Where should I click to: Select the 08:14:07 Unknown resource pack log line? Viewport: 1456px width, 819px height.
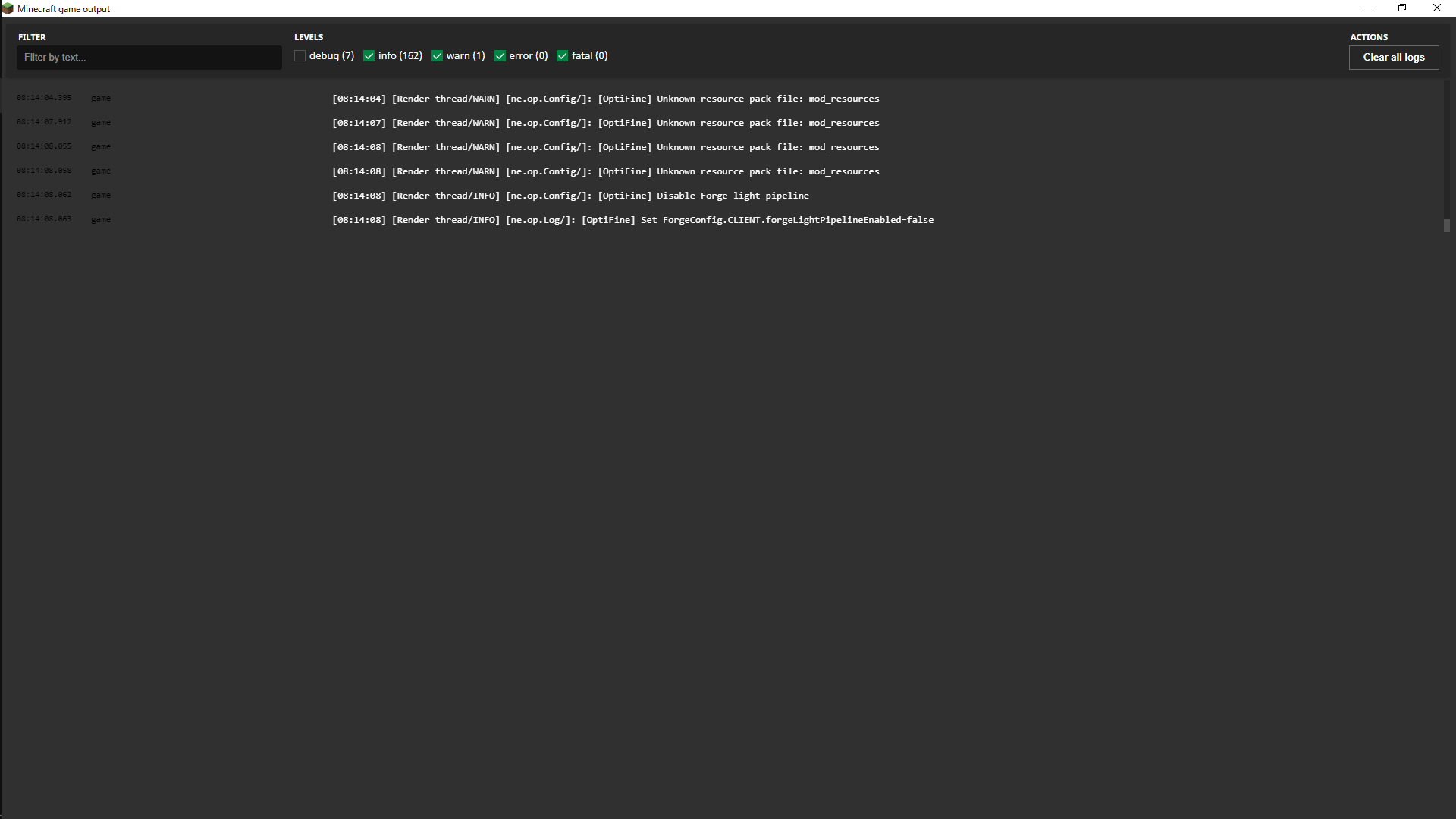click(605, 123)
